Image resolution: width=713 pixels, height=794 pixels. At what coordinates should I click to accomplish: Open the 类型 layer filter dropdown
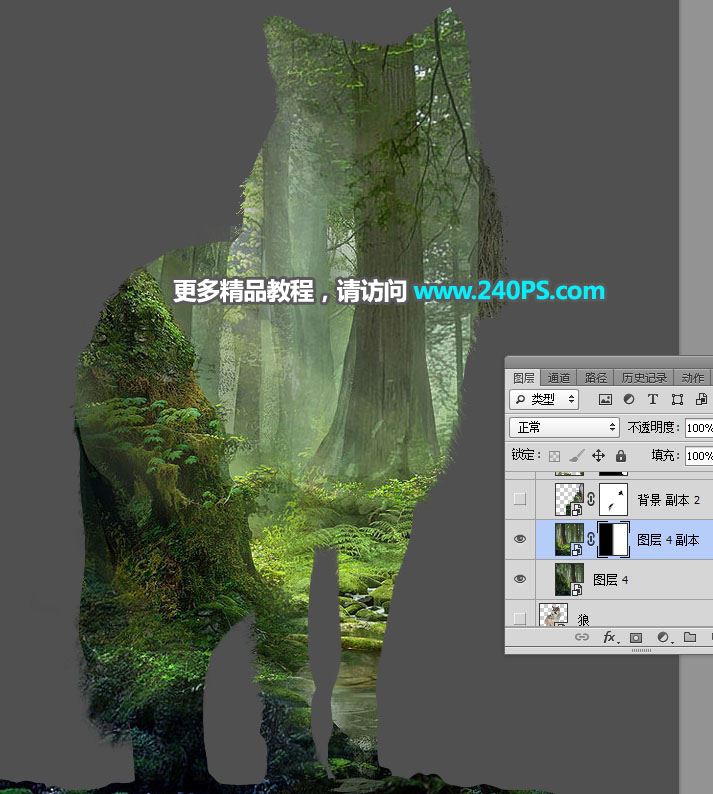[545, 399]
